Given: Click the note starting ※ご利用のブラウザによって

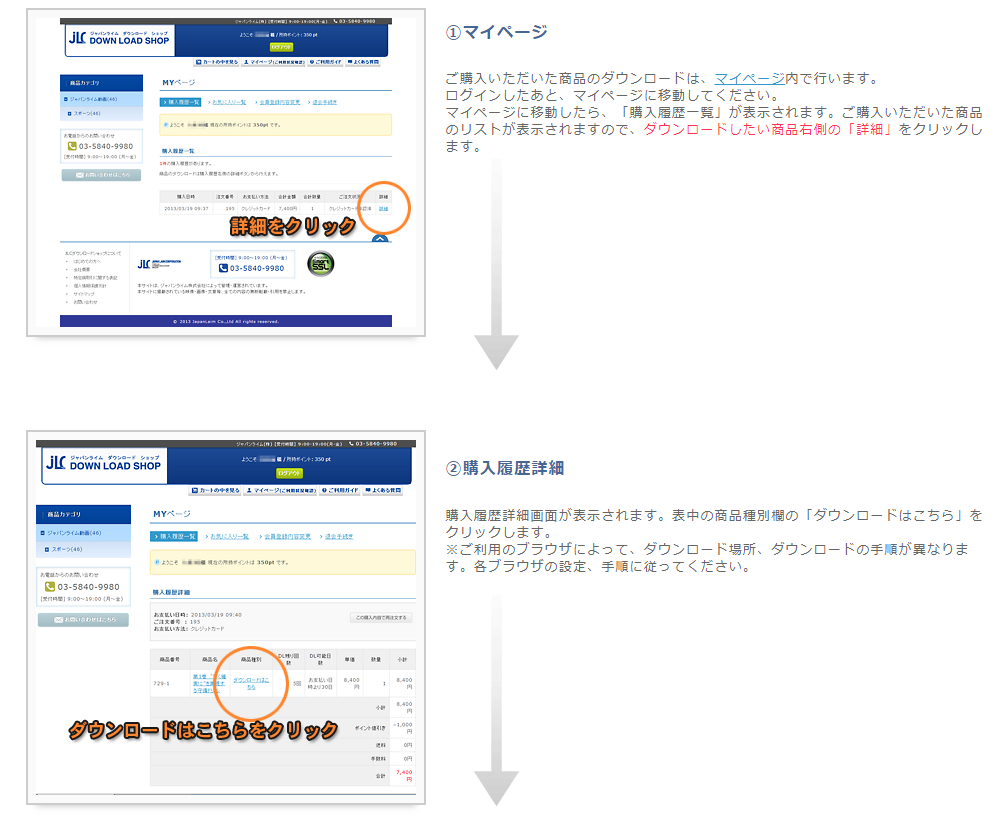Looking at the screenshot, I should pyautogui.click(x=707, y=558).
